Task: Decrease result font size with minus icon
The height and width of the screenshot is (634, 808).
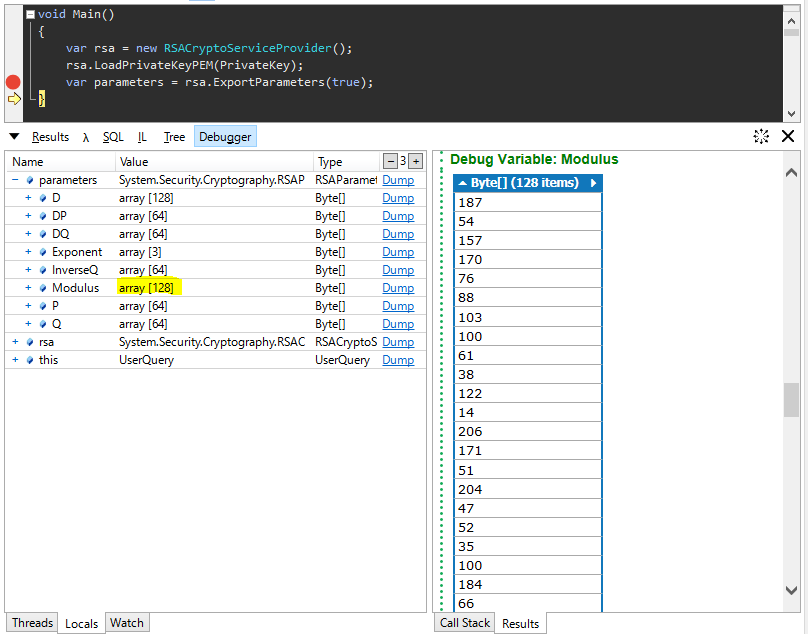Action: point(392,160)
